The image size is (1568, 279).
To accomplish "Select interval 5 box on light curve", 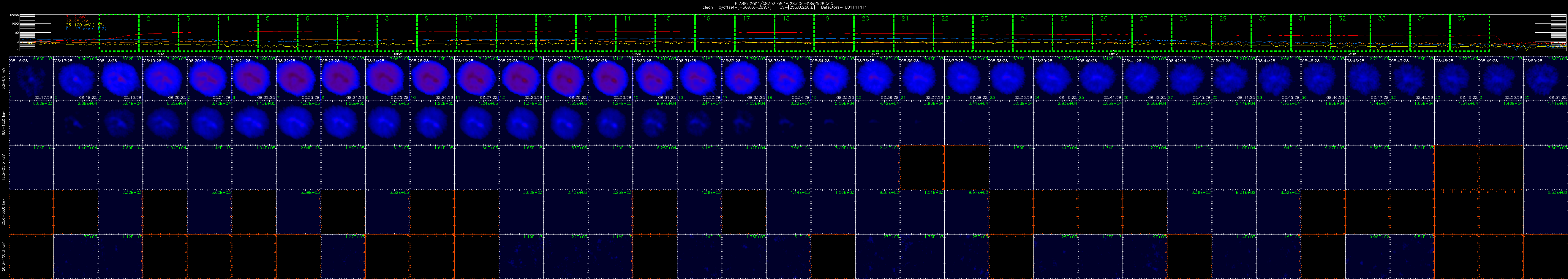I will (x=278, y=33).
